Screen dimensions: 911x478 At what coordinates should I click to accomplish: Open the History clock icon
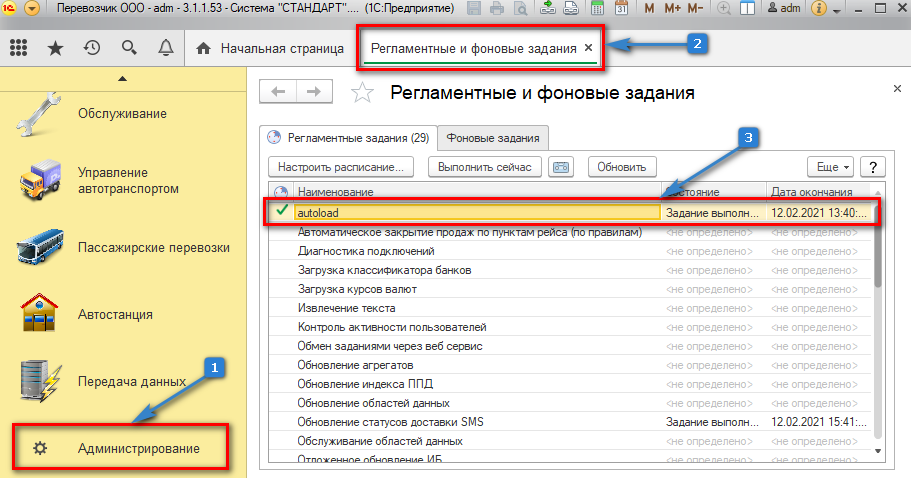91,48
